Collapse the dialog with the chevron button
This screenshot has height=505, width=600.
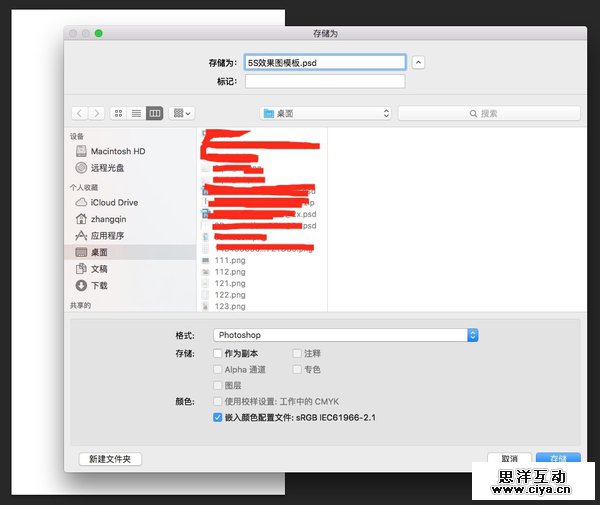418,62
